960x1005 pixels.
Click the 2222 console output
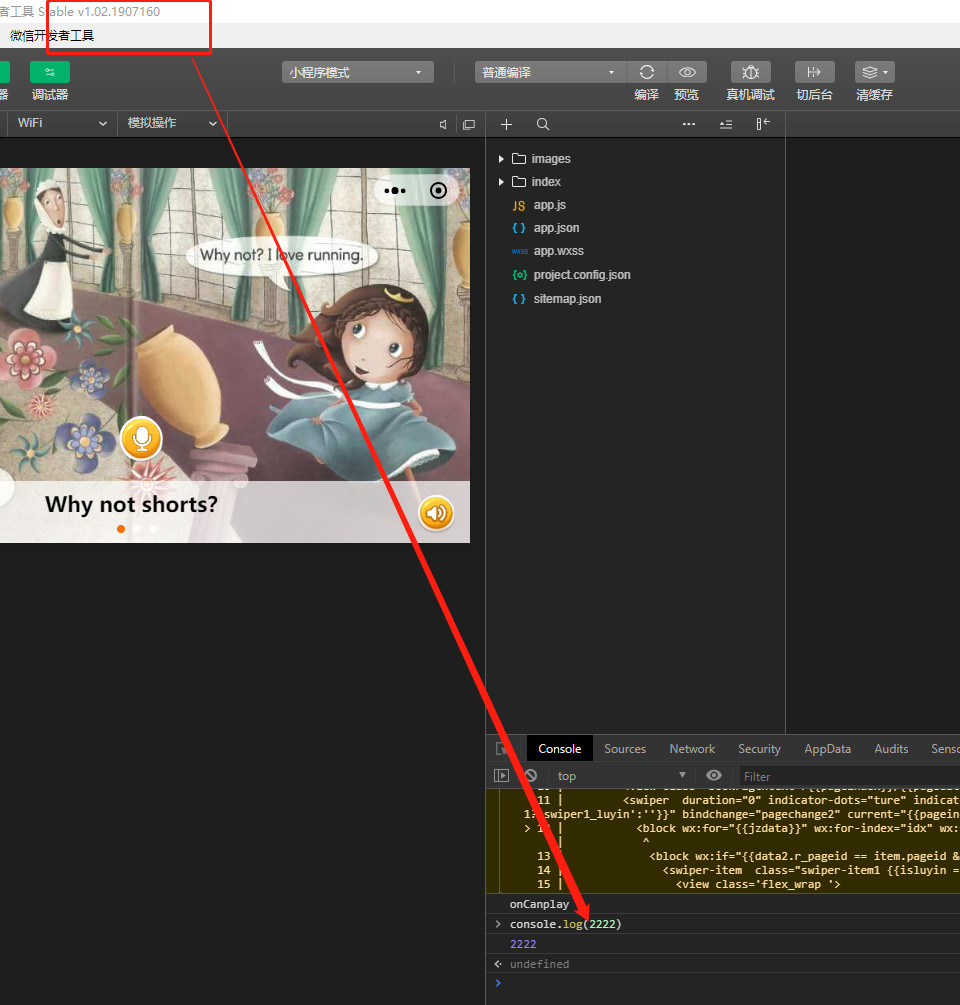tap(523, 944)
